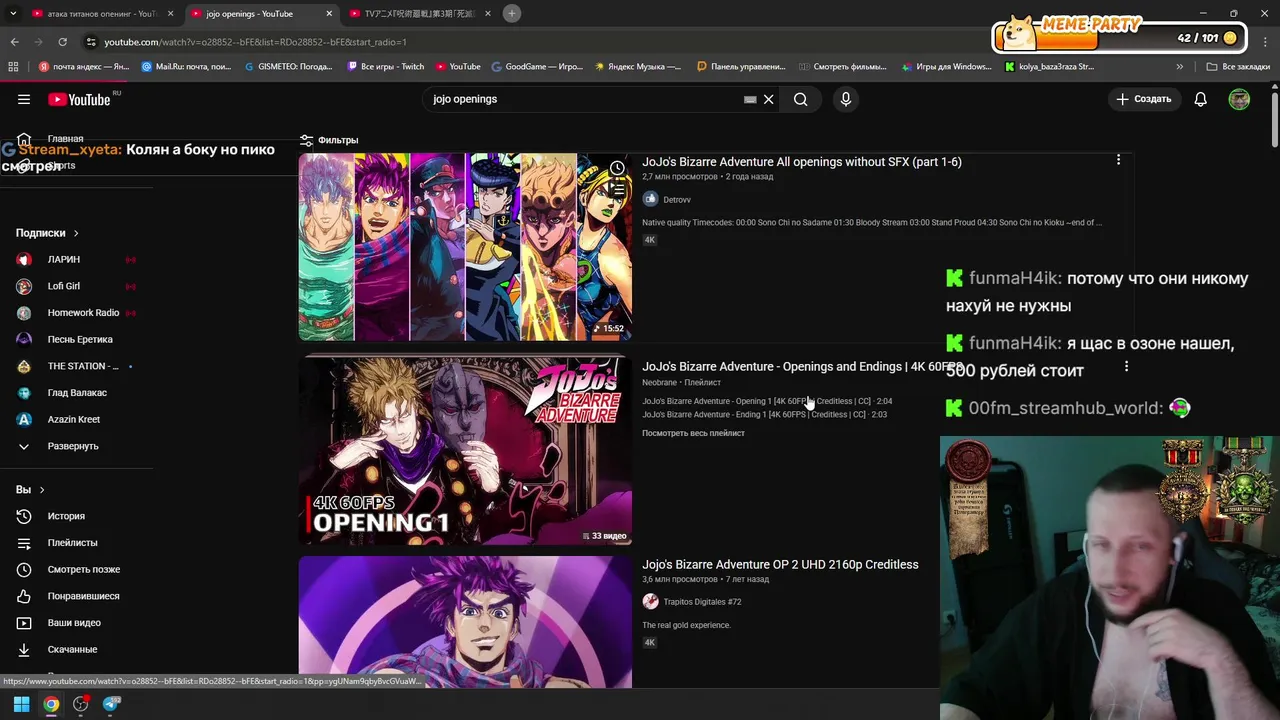The image size is (1280, 720).
Task: Add to Watch Later via clock on thumbnail
Action: coord(617,167)
